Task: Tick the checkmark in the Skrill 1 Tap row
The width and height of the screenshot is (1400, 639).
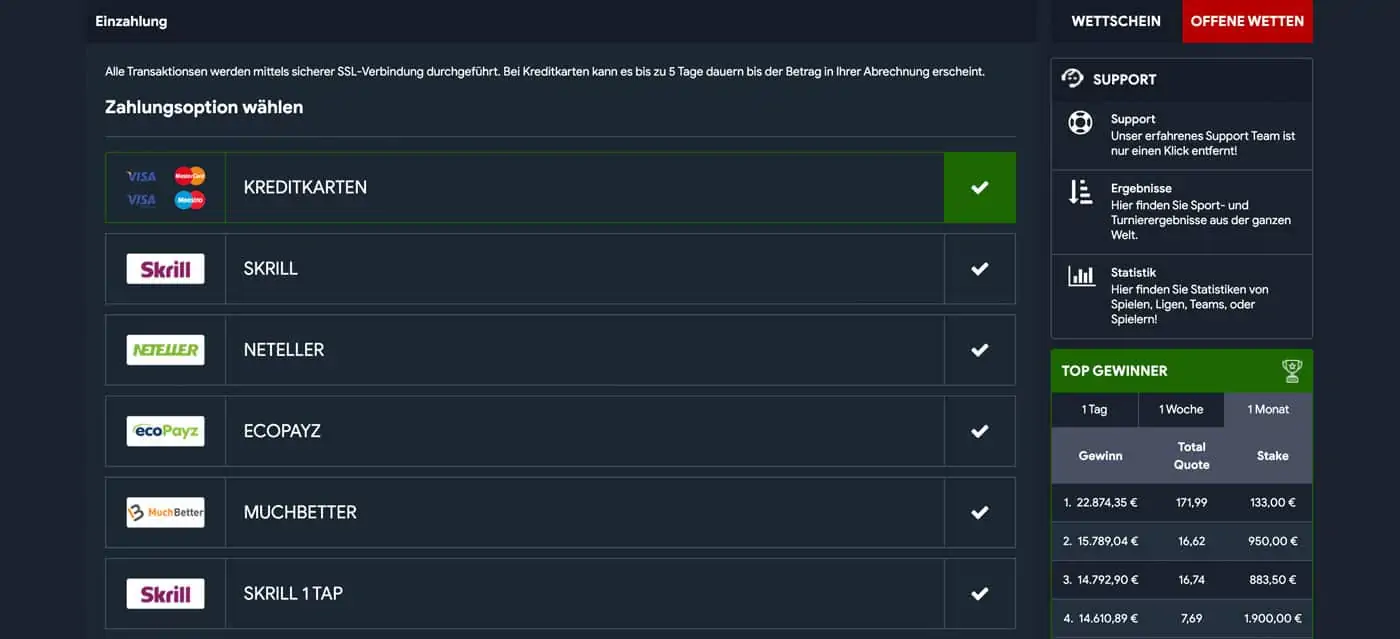Action: pos(980,593)
